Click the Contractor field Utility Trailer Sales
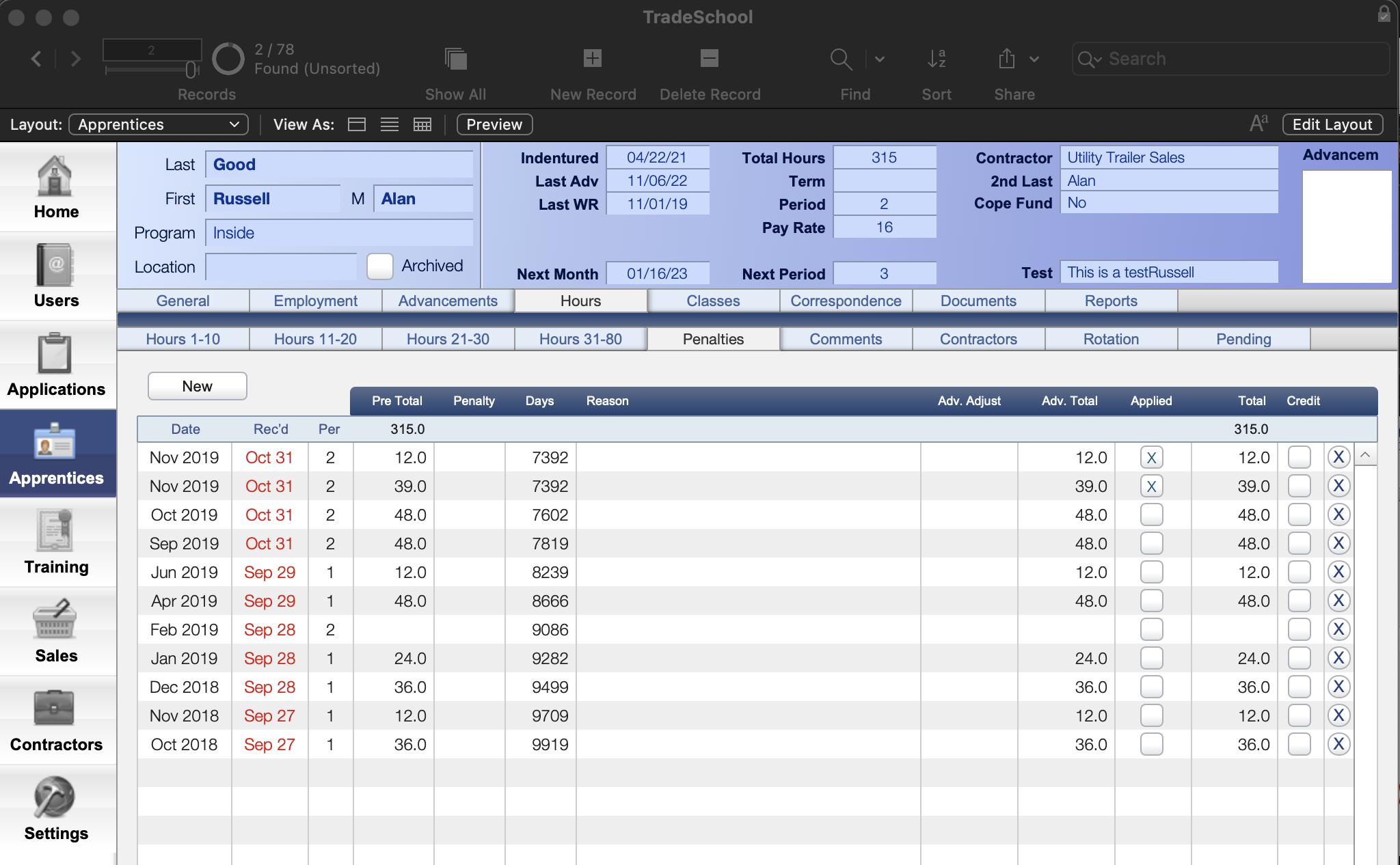1400x865 pixels. (x=1169, y=158)
